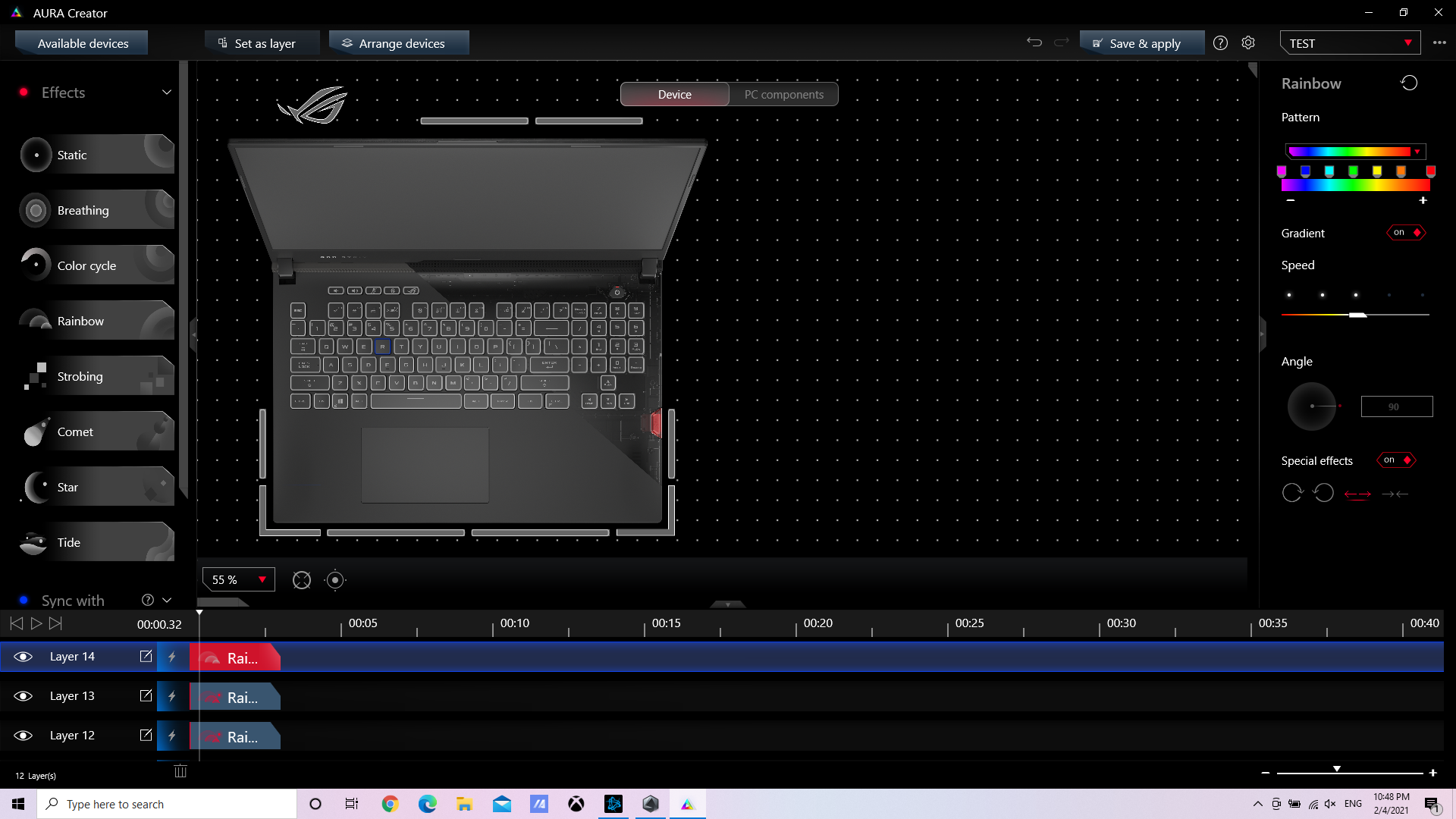
Task: Click the center view target icon
Action: point(335,580)
